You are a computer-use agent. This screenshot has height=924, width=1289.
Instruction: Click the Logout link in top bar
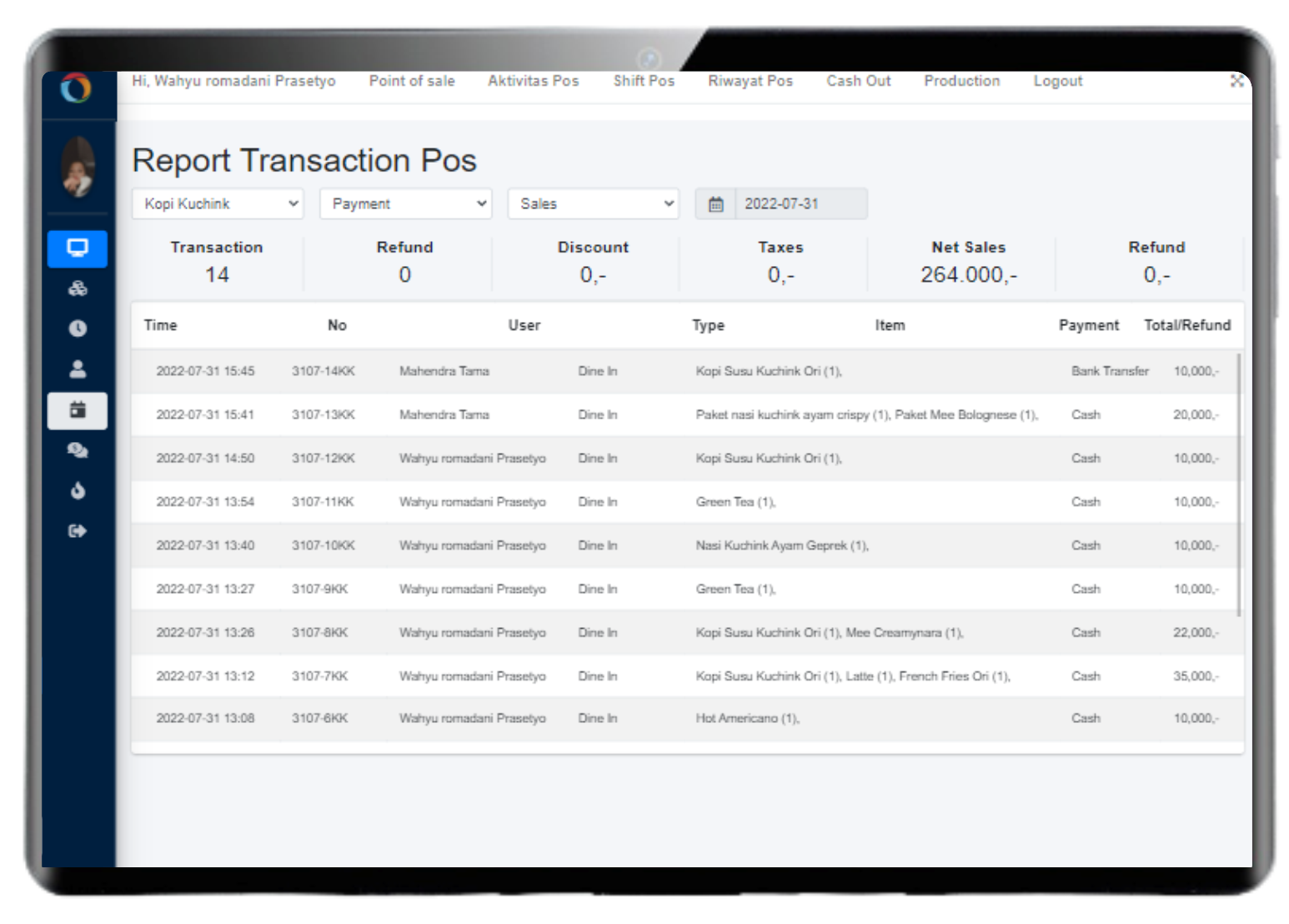(x=1057, y=81)
